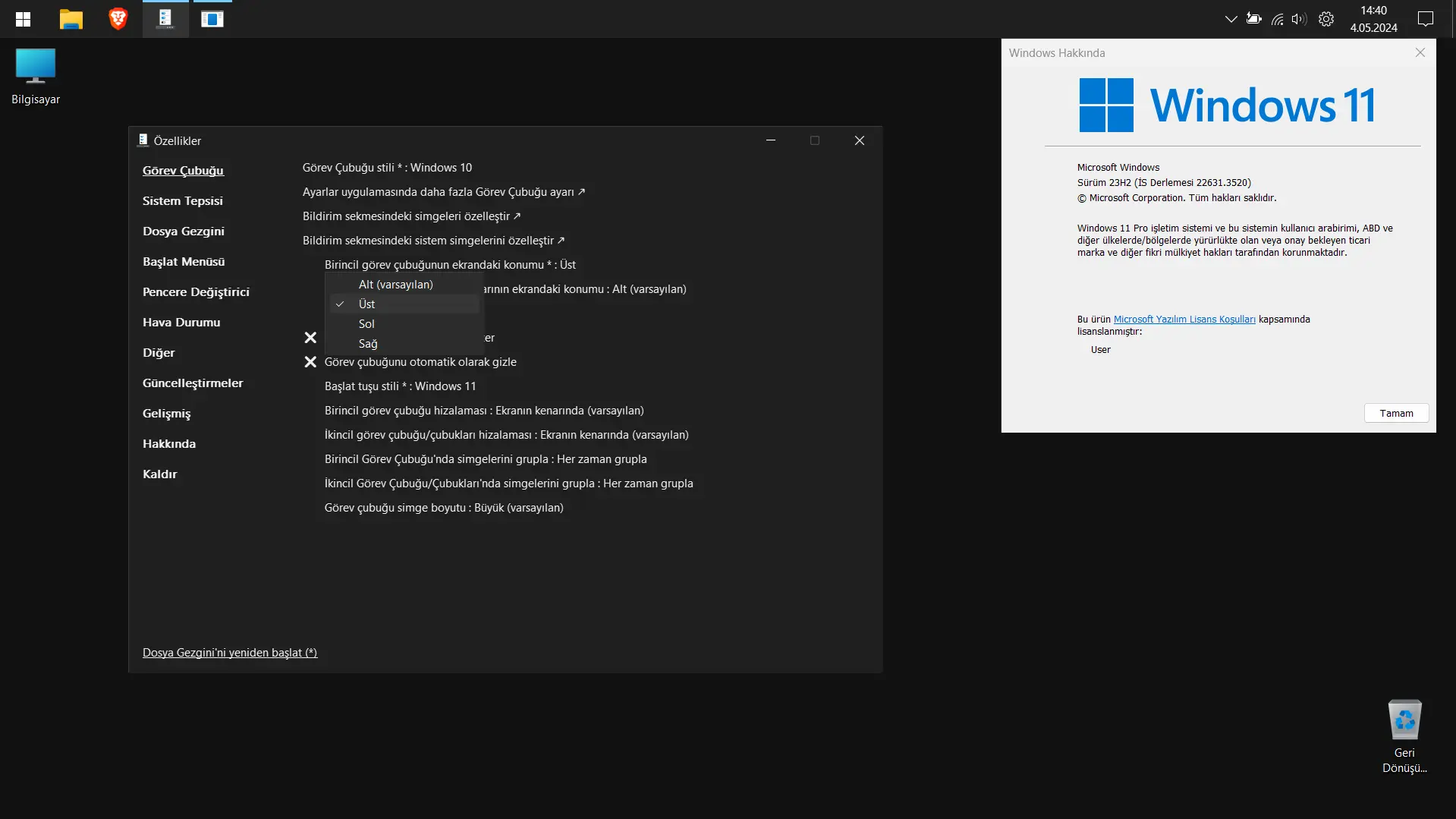
Task: Open 'Bildirim sekmesindeki sistem simgelerini özelleştir' link
Action: point(434,241)
